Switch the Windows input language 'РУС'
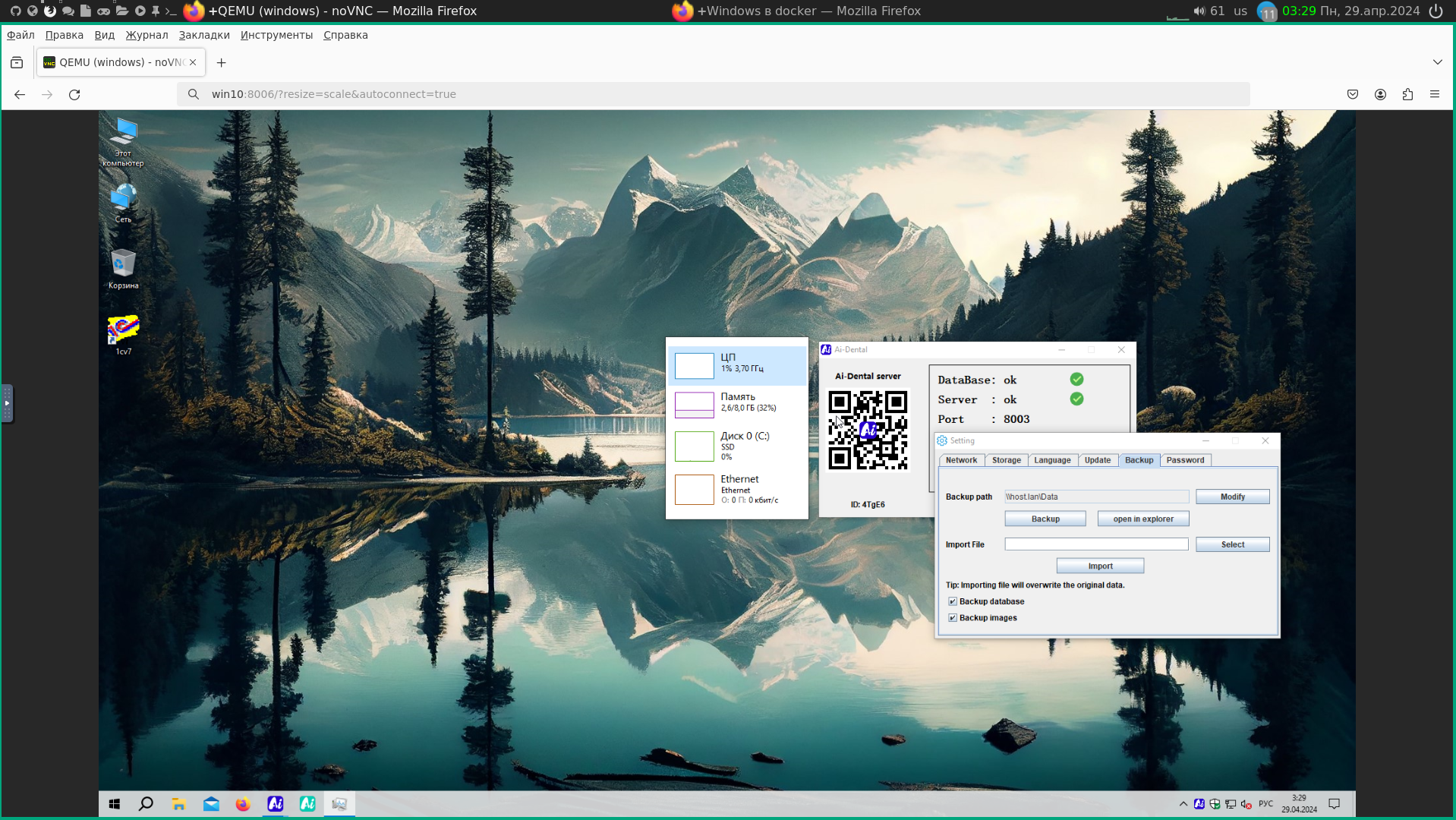 (1265, 804)
